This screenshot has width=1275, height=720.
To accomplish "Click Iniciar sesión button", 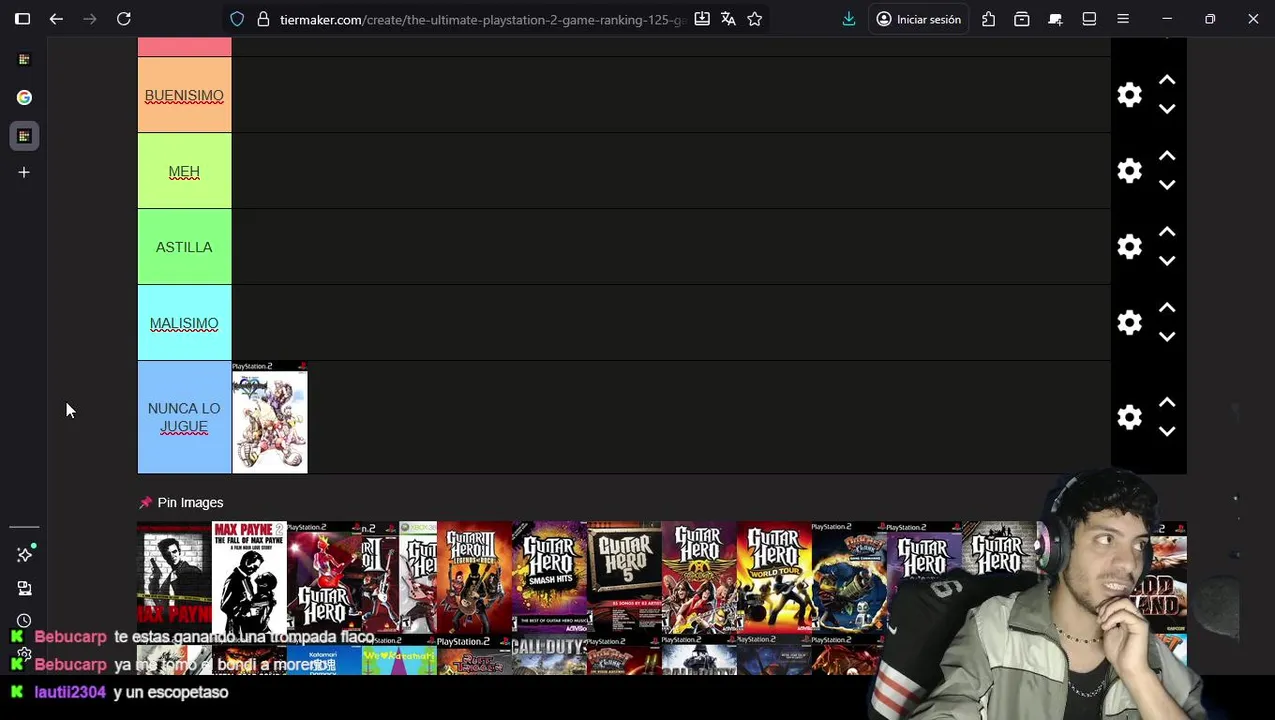I will click(918, 19).
